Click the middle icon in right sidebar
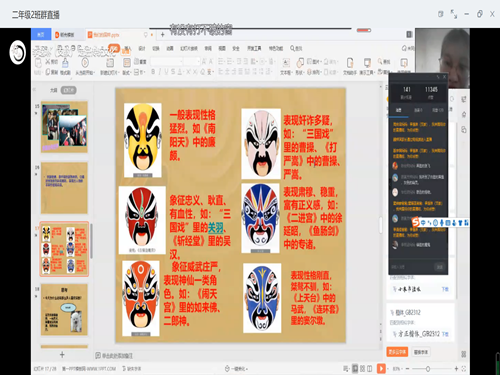This screenshot has width=500, height=375. [x=464, y=114]
